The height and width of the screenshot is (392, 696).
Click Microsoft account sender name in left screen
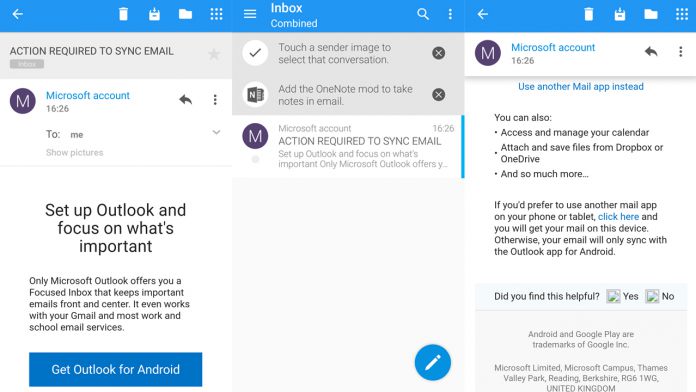88,95
